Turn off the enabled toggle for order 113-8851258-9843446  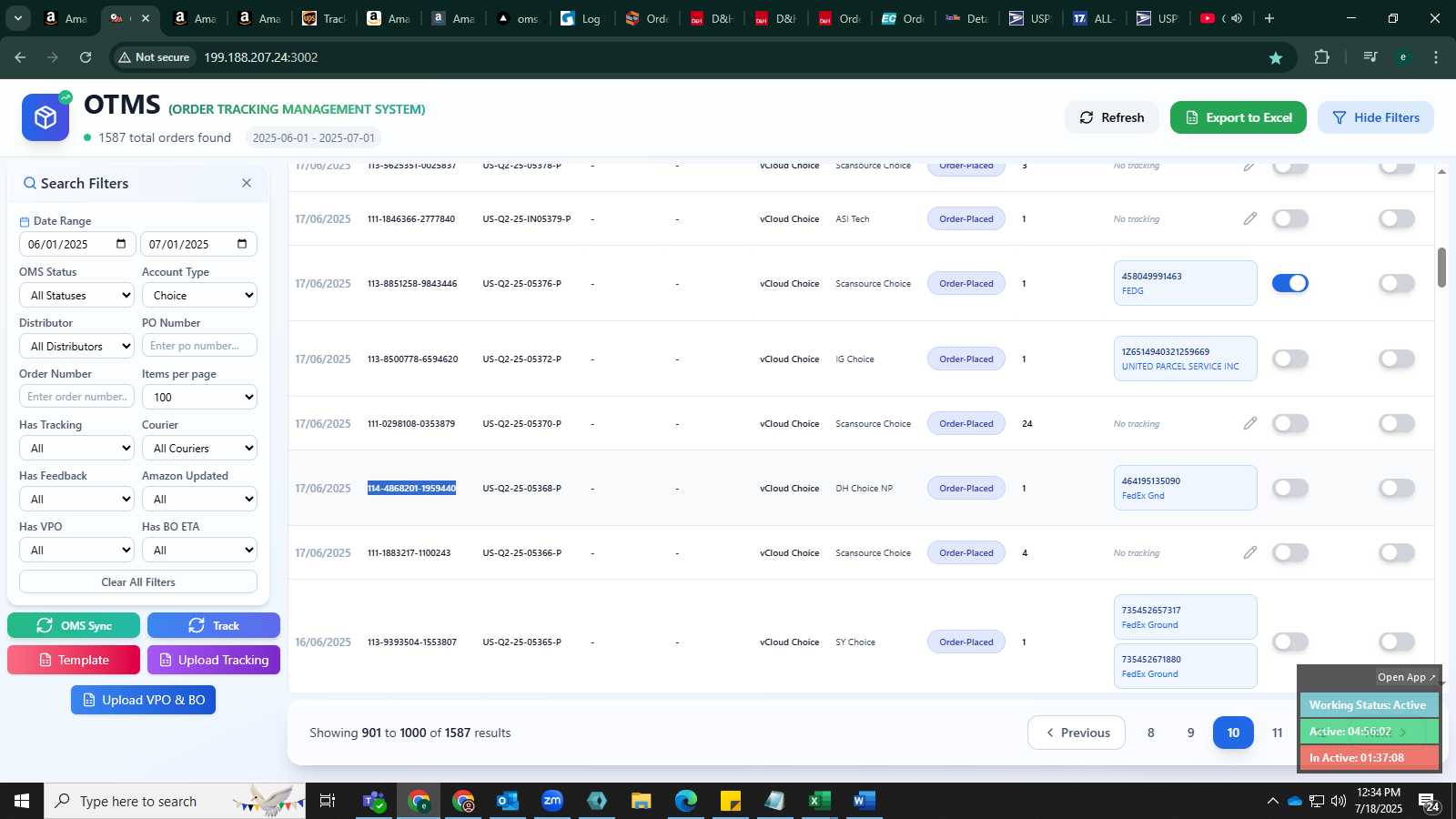click(1290, 283)
